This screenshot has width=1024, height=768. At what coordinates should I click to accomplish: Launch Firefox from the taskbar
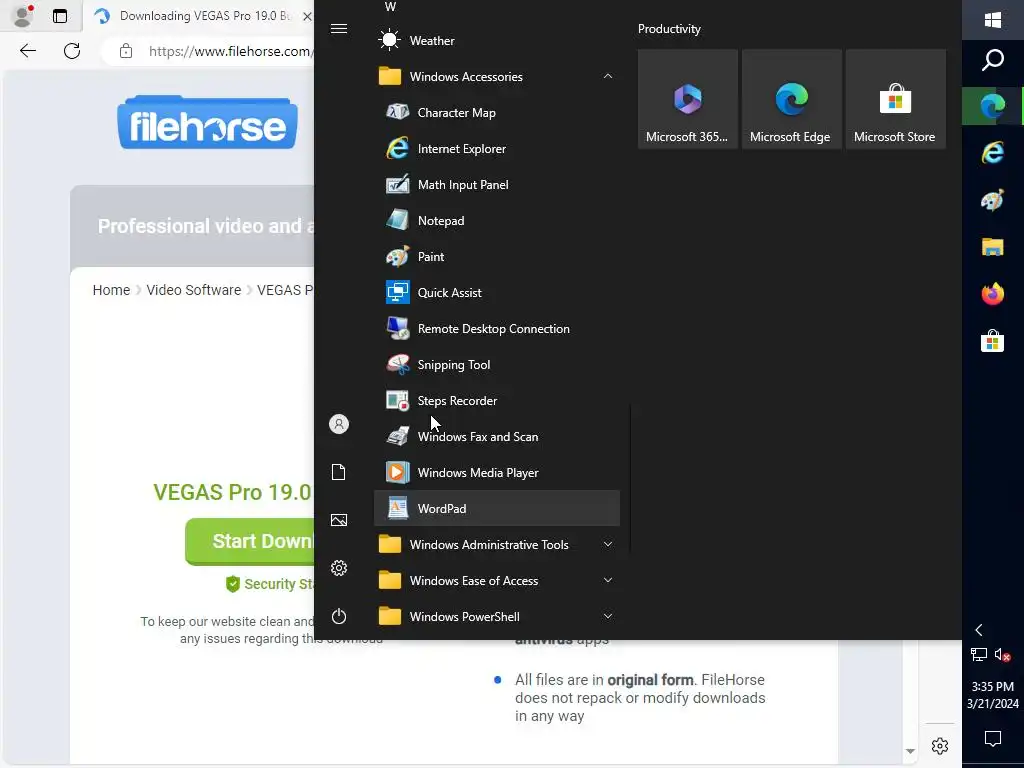pos(993,294)
